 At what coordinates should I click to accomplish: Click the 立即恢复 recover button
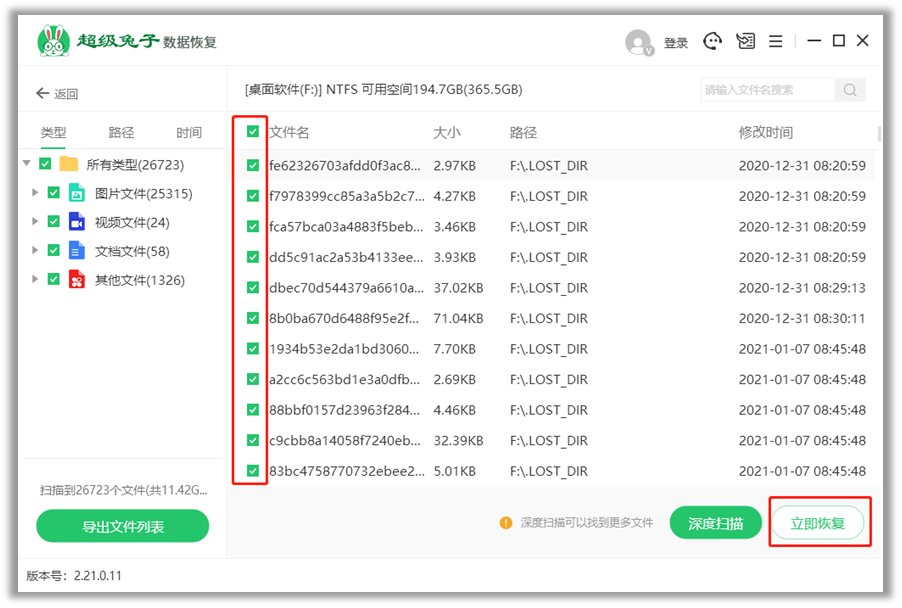point(817,523)
